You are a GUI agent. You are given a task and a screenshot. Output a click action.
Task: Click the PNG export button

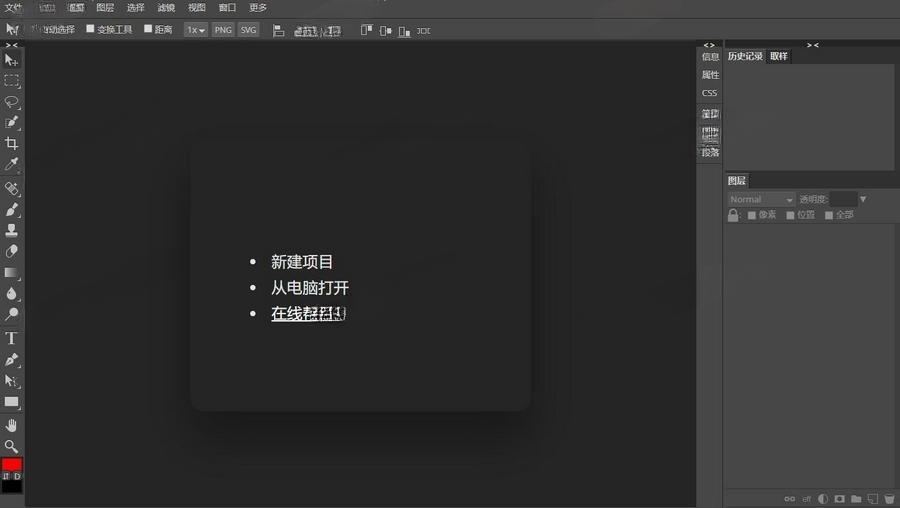pos(223,30)
